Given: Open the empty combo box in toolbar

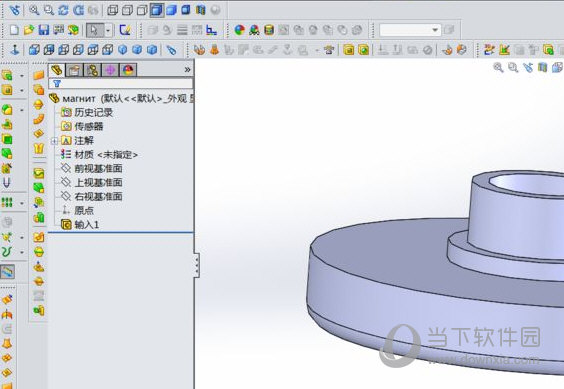Looking at the screenshot, I should pos(410,30).
